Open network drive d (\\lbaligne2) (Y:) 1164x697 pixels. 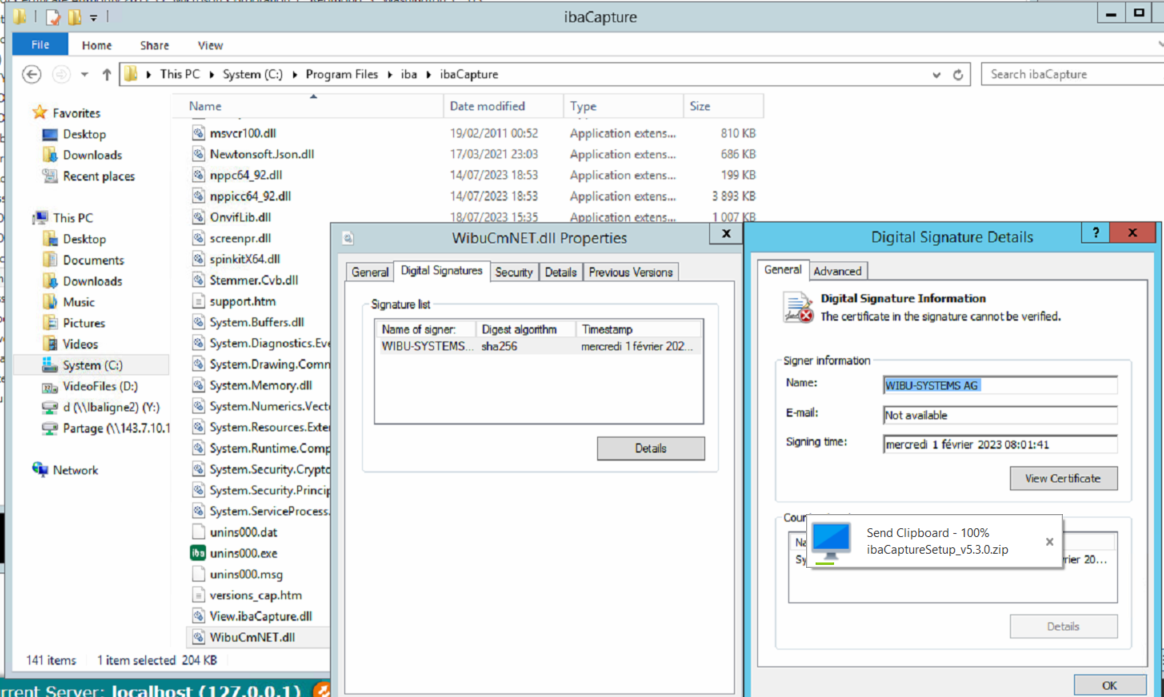click(111, 407)
